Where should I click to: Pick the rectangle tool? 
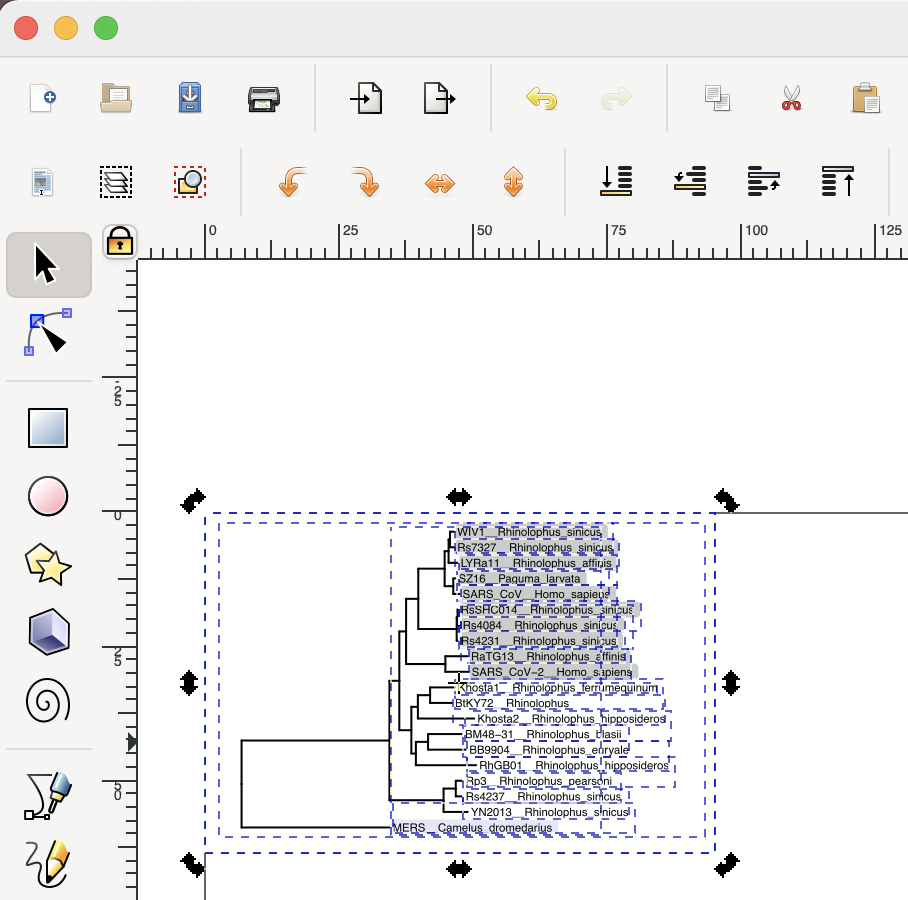coord(48,427)
